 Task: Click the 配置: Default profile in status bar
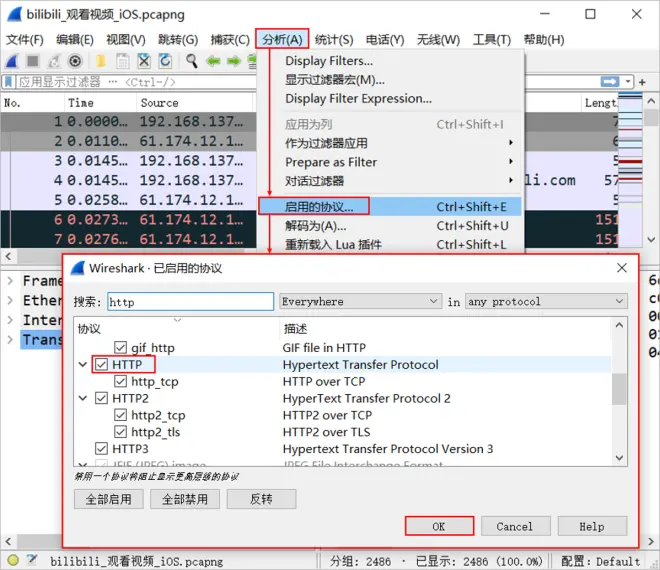tap(601, 561)
